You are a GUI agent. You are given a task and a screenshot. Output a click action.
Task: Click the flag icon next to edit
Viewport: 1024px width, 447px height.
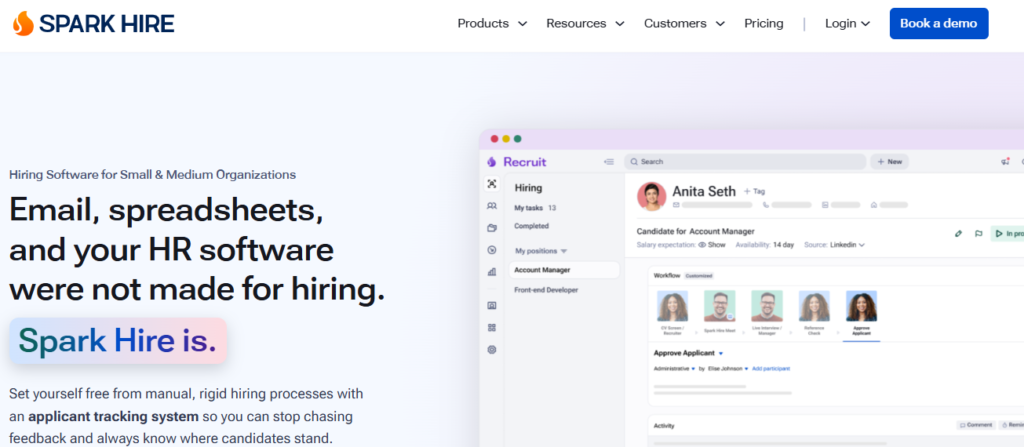tap(978, 233)
